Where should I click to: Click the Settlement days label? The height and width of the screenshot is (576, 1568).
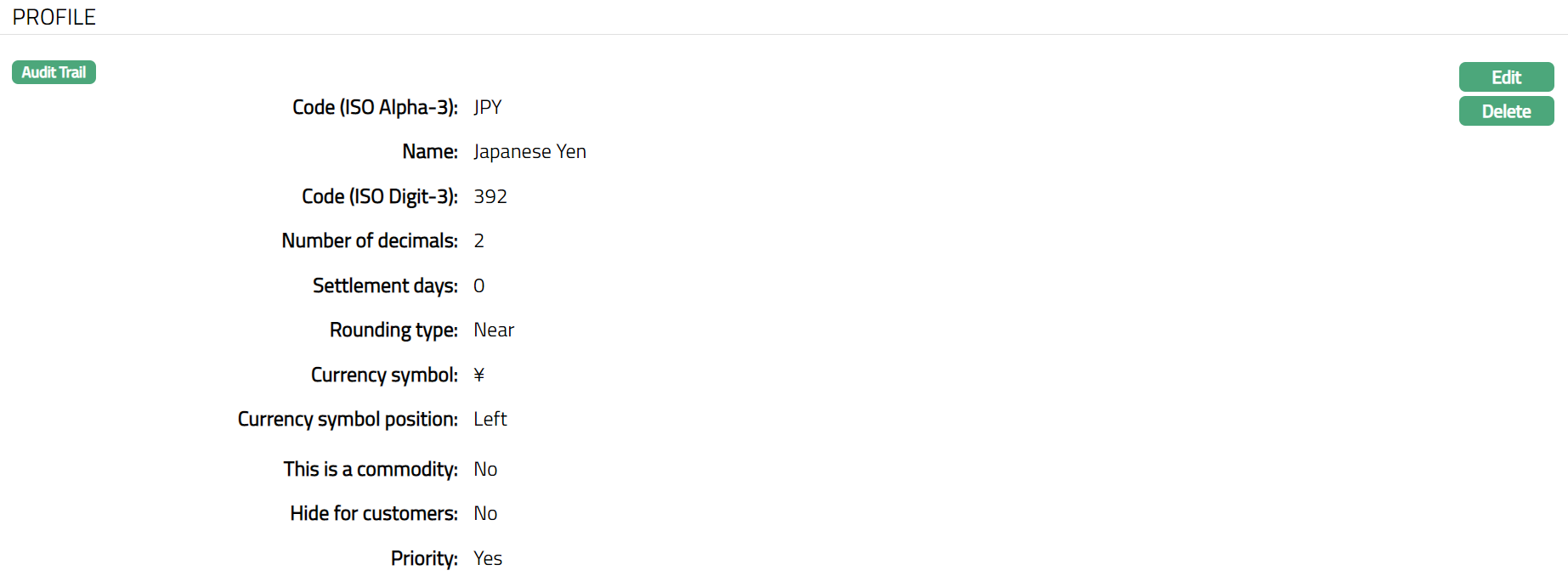pos(385,285)
